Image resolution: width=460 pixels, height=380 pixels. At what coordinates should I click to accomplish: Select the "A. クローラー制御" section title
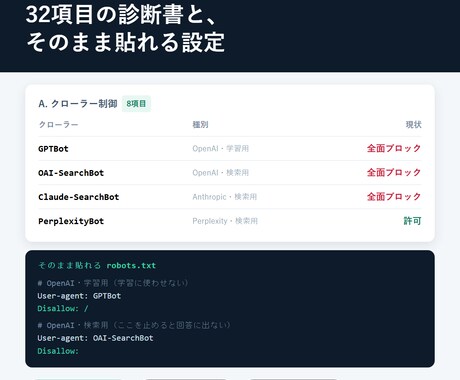click(78, 104)
